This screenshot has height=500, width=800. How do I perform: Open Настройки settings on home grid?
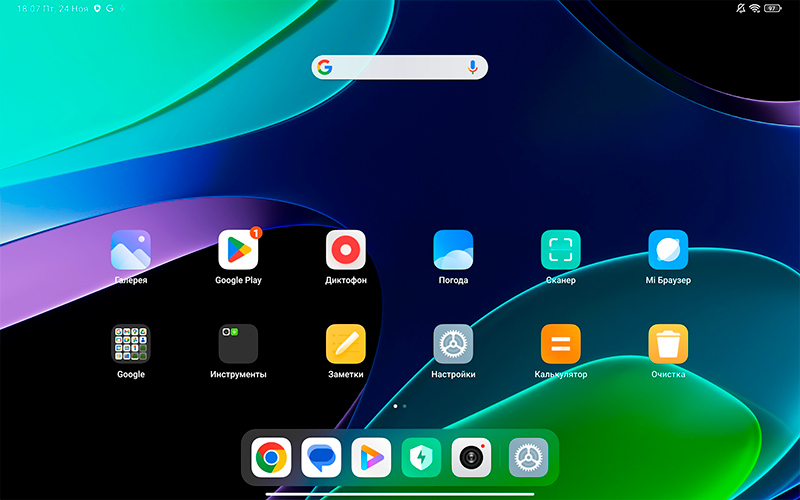tap(453, 344)
